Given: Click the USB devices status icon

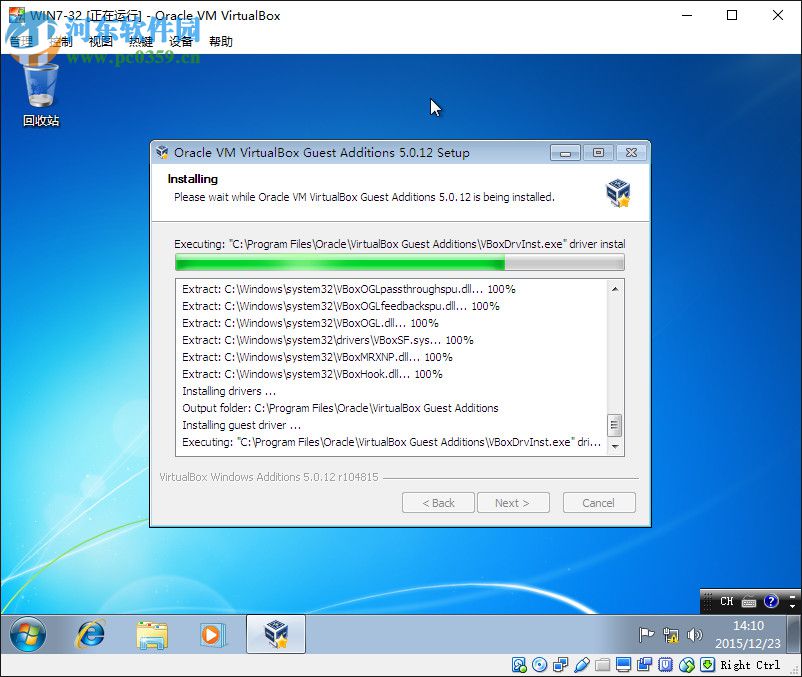Looking at the screenshot, I should click(580, 665).
